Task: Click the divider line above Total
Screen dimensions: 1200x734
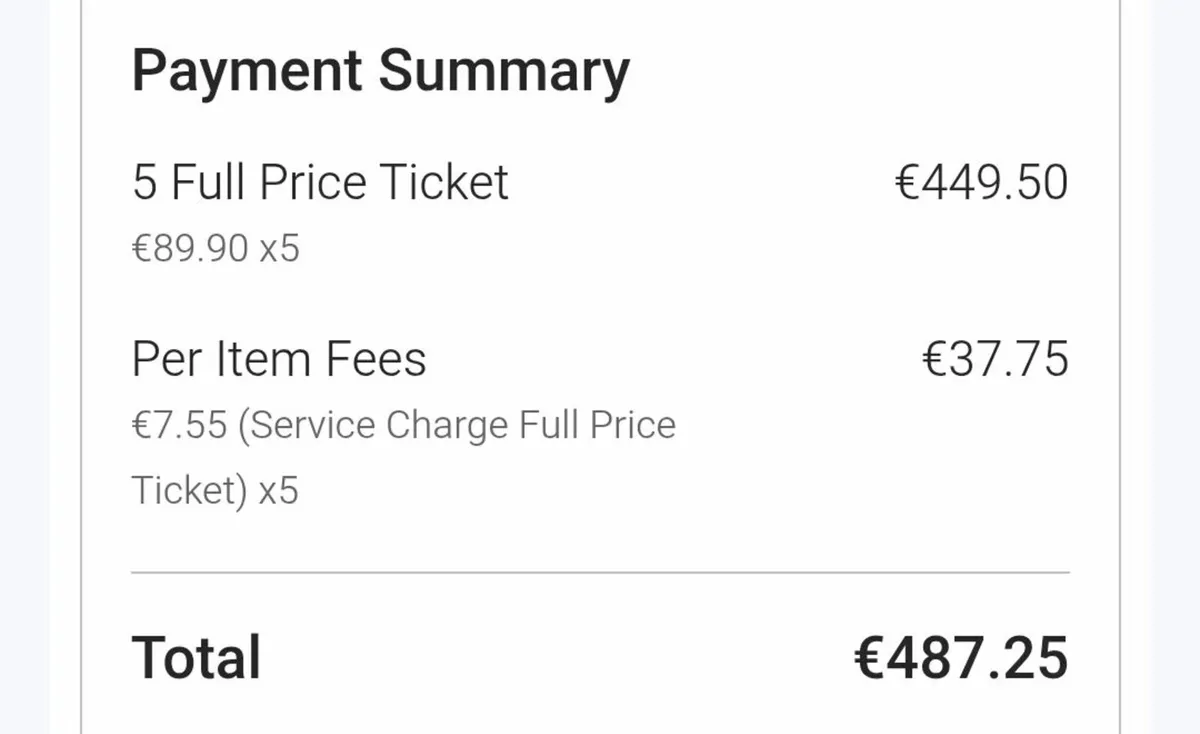Action: click(x=600, y=573)
